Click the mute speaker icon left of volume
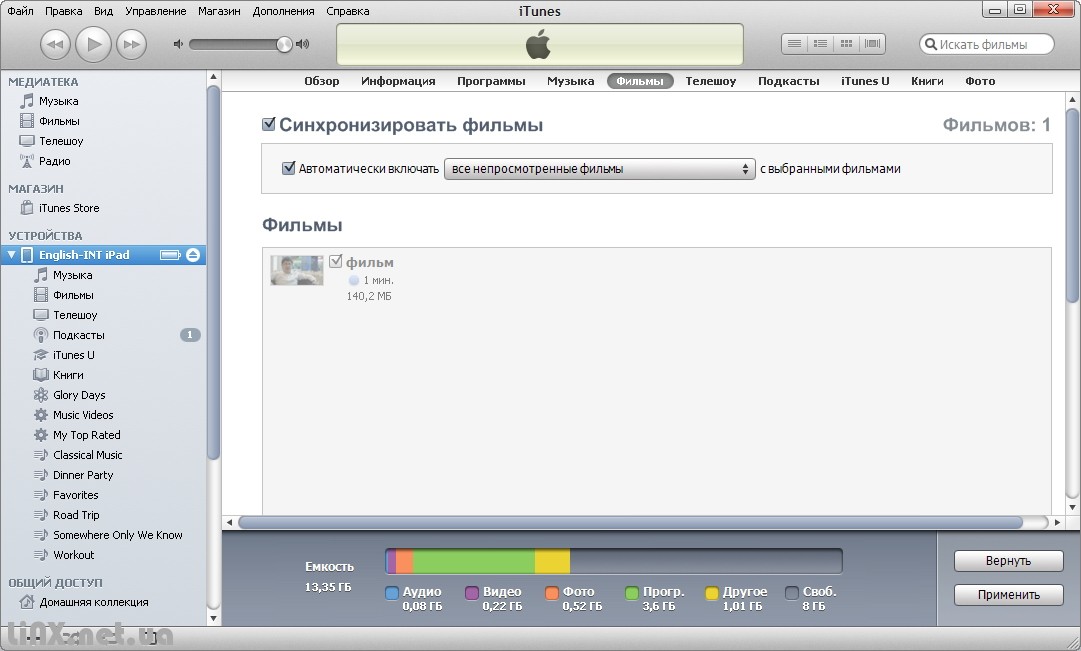 [178, 44]
